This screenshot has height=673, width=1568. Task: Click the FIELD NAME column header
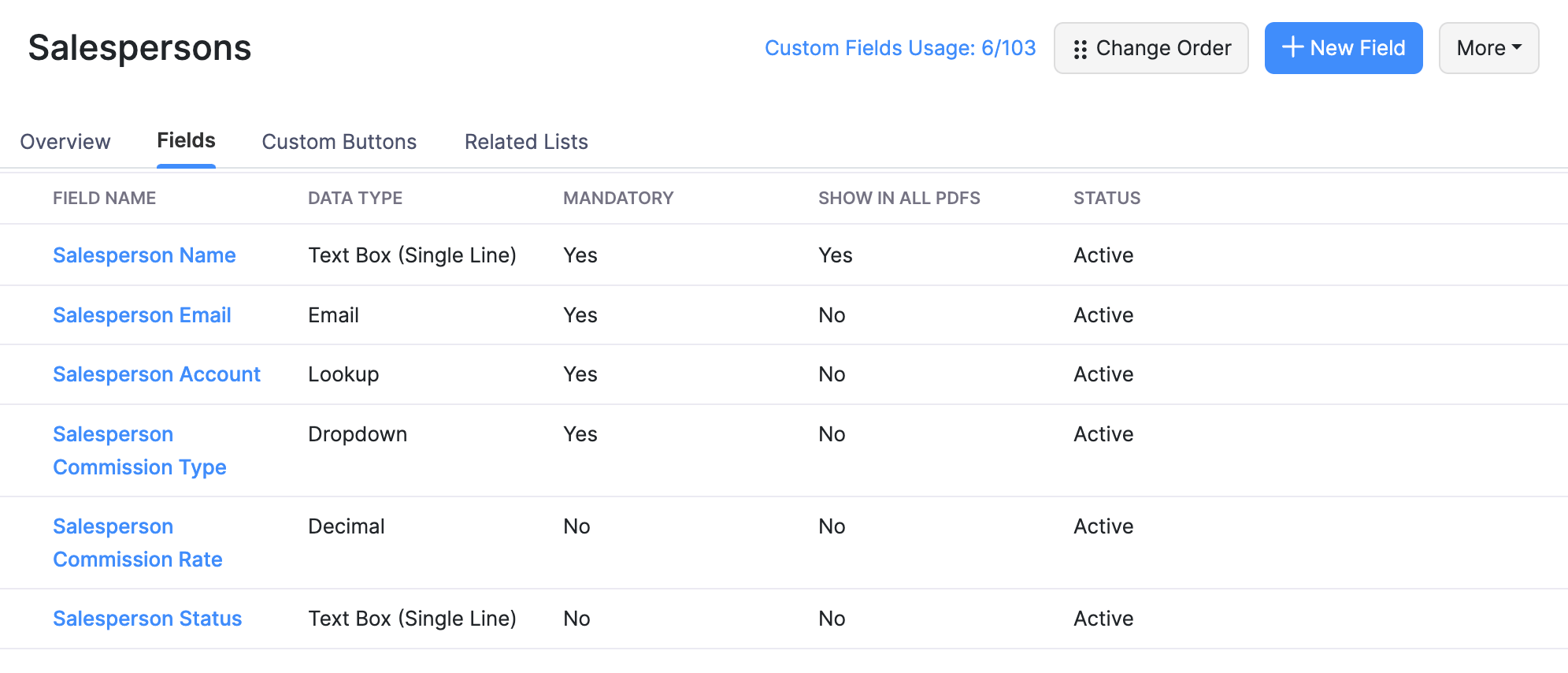click(104, 198)
